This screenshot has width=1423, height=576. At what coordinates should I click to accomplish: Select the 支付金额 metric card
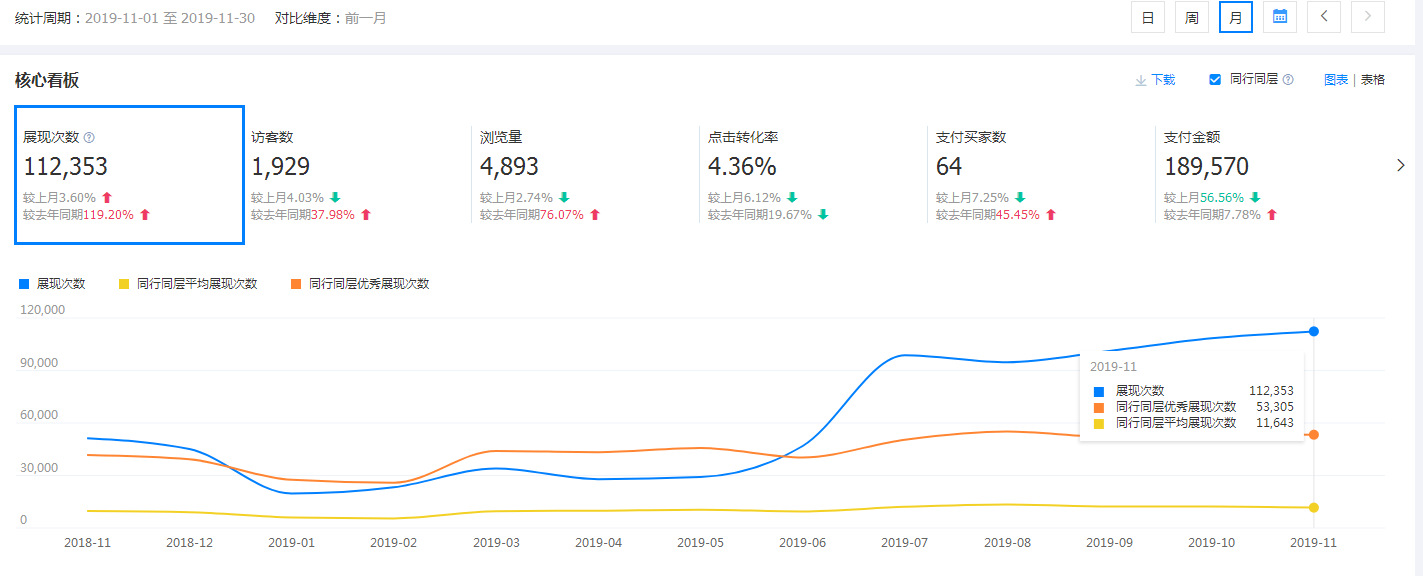tap(1269, 175)
